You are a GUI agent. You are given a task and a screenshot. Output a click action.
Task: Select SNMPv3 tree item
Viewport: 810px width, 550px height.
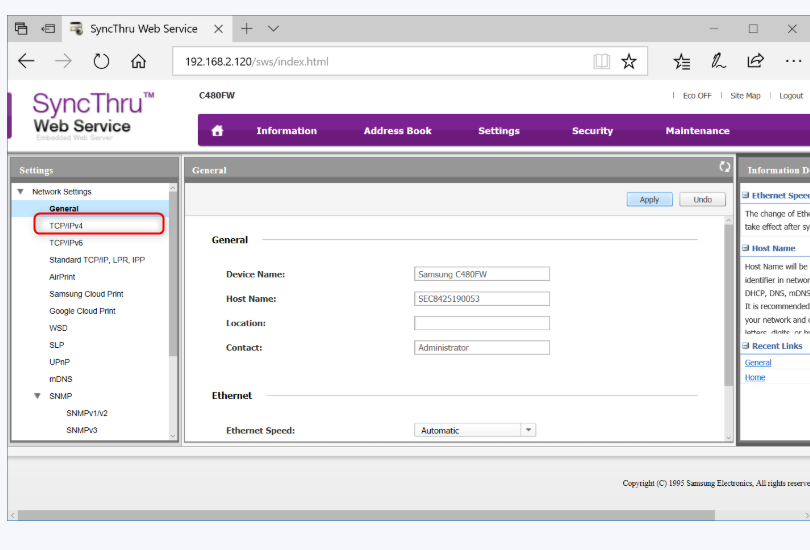[x=82, y=430]
